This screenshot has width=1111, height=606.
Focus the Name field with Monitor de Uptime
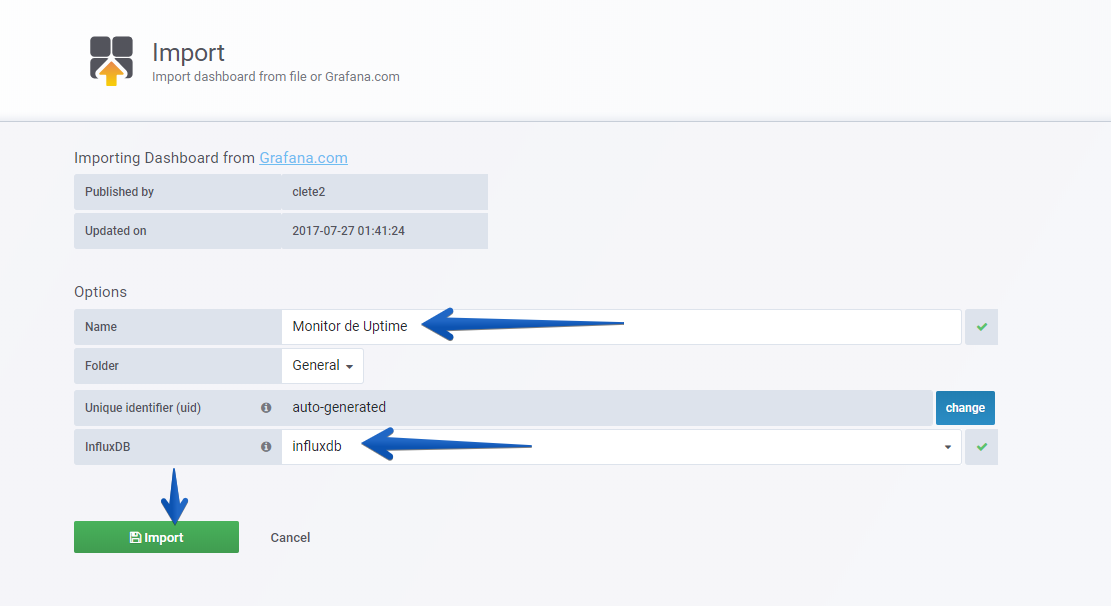pyautogui.click(x=621, y=327)
